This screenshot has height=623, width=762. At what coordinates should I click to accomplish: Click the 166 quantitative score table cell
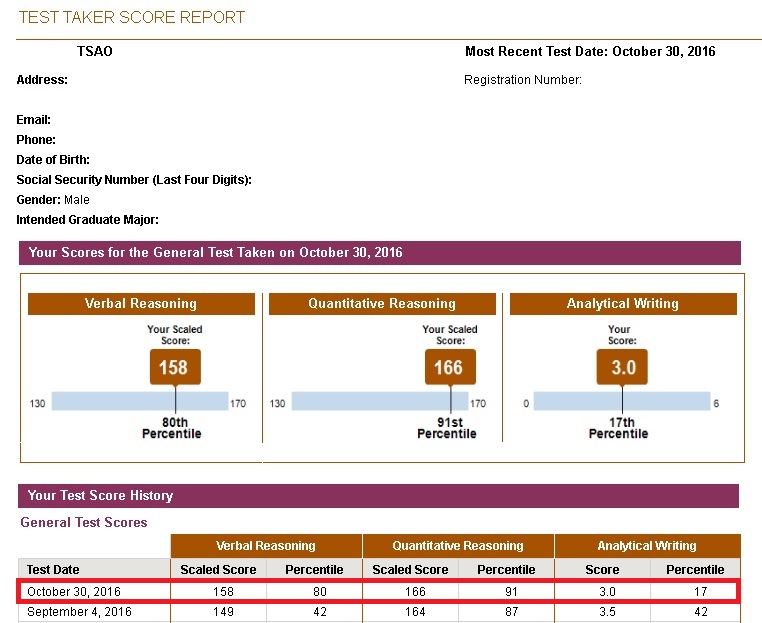(416, 592)
